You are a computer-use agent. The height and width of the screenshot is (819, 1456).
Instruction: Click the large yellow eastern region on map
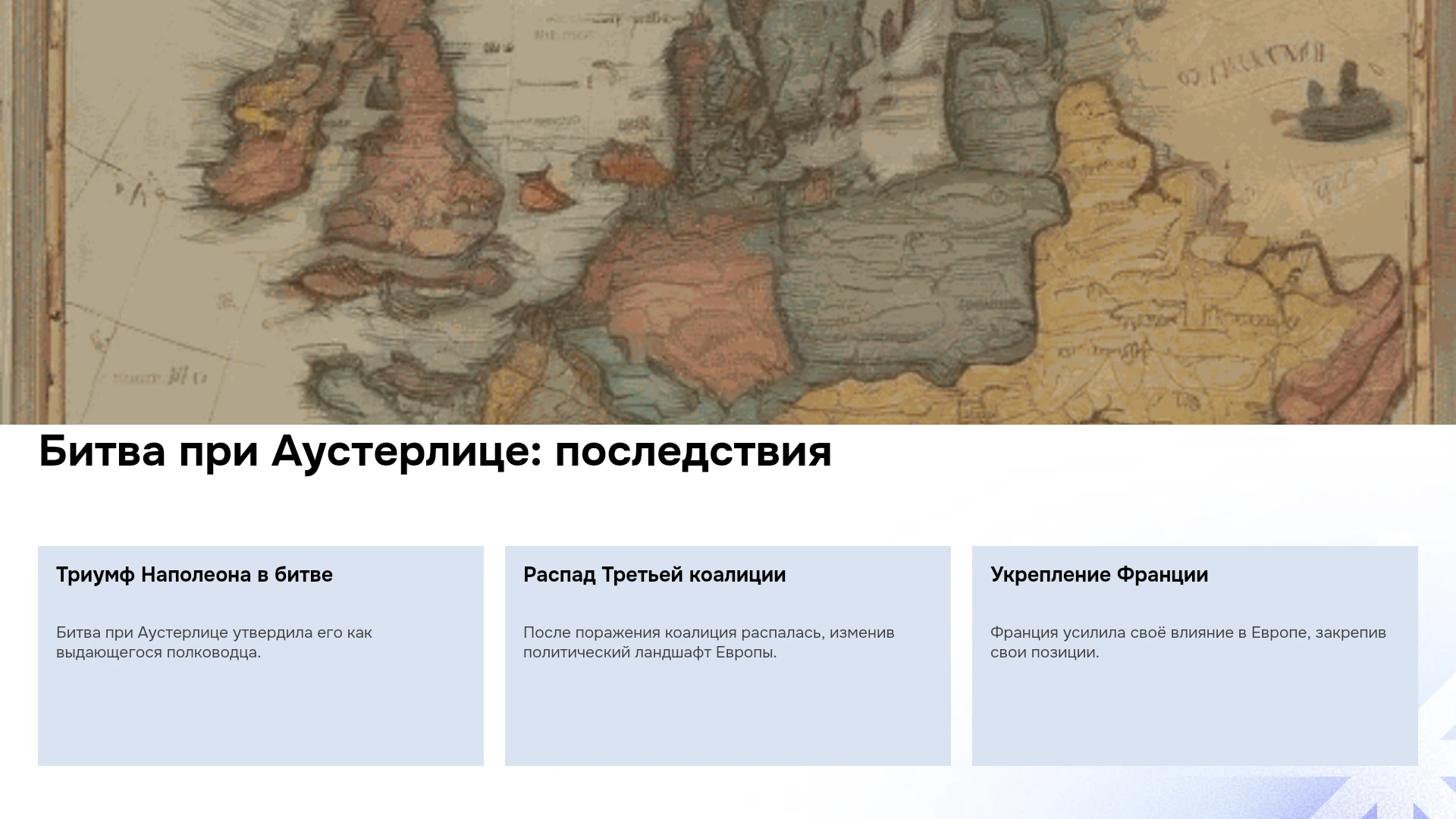click(1183, 288)
